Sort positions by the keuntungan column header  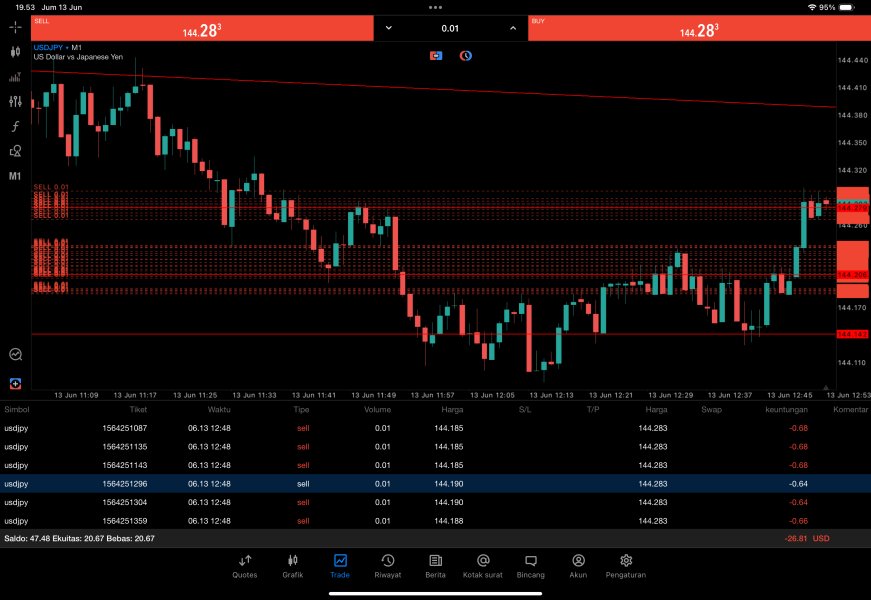pyautogui.click(x=786, y=409)
